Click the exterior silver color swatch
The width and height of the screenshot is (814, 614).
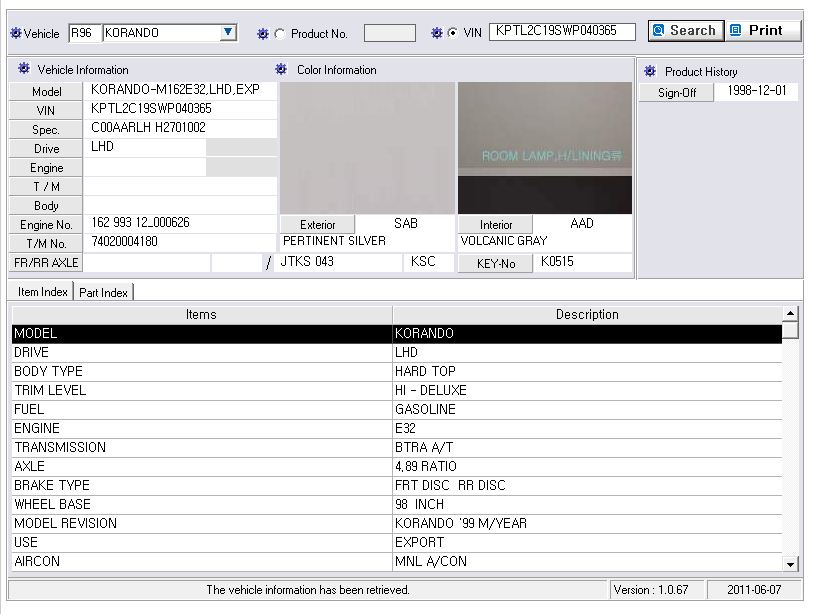point(366,148)
